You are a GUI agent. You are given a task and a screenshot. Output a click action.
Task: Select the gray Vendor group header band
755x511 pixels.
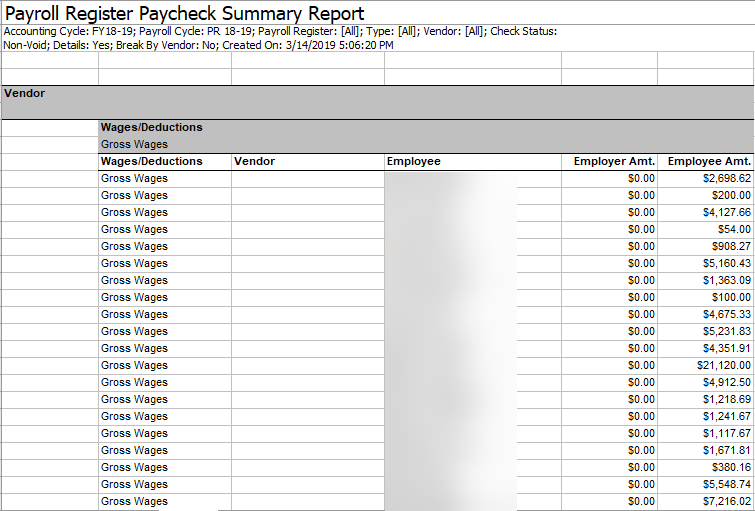377,101
